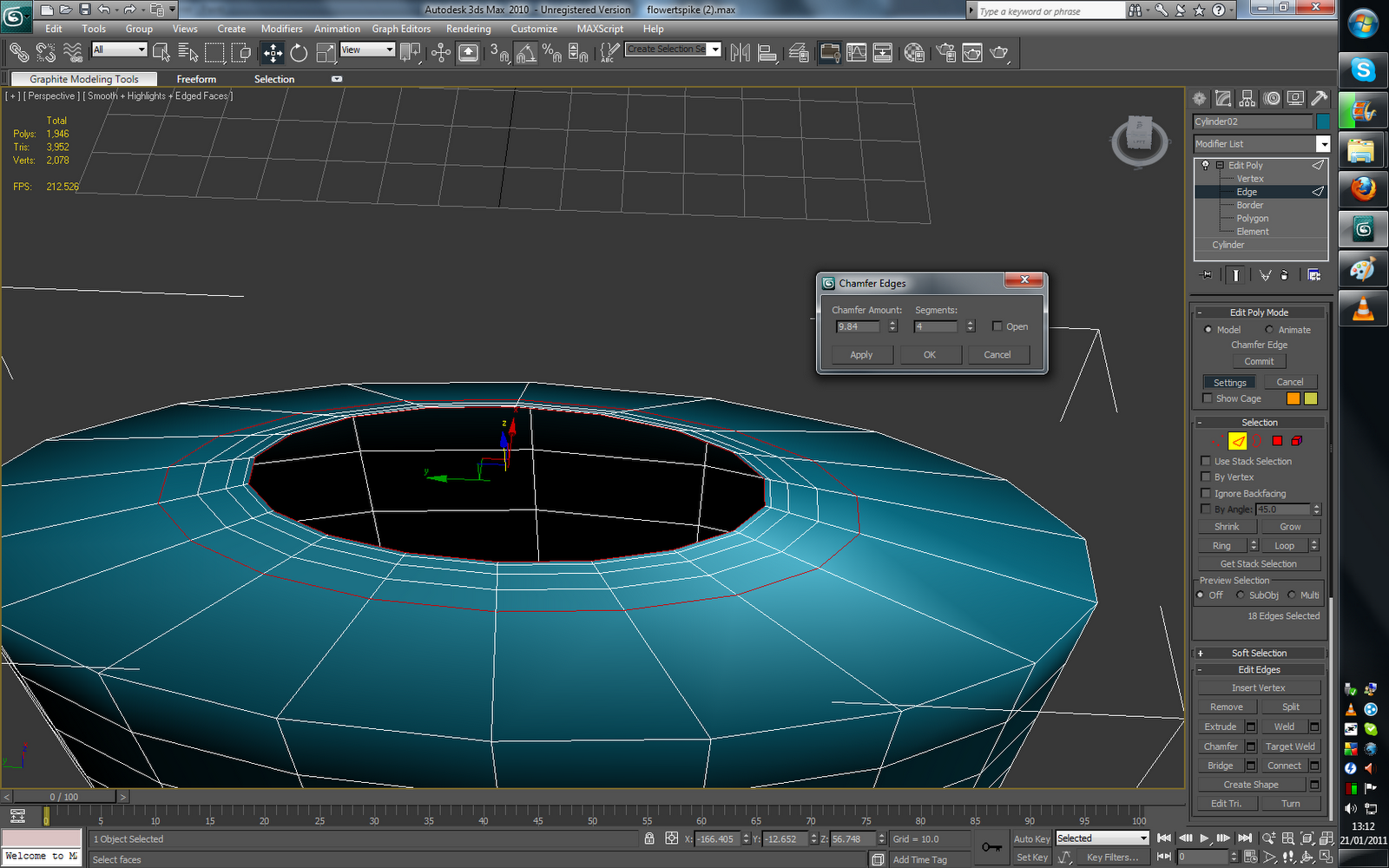Switch to Polygon sub-object selection icon
The image size is (1389, 868).
1277,441
